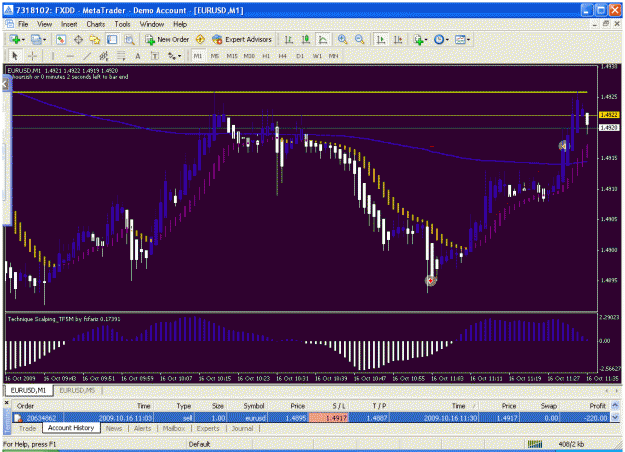Launch MetaEditor via the yellow diamond icon
The image size is (625, 452).
point(200,39)
